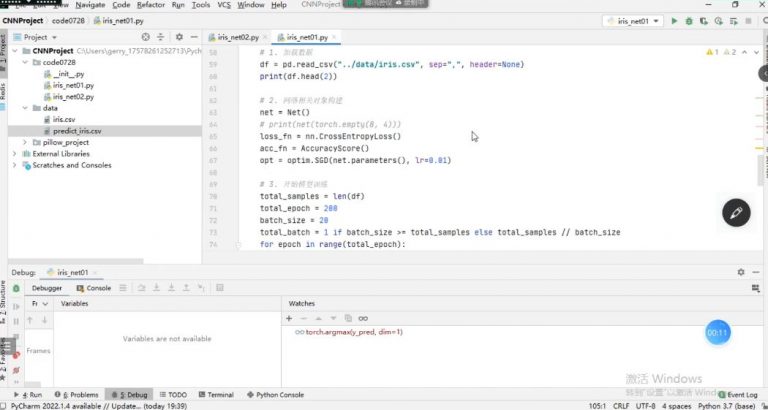This screenshot has width=768, height=410.
Task: Click the floating pen edit button
Action: 736,212
